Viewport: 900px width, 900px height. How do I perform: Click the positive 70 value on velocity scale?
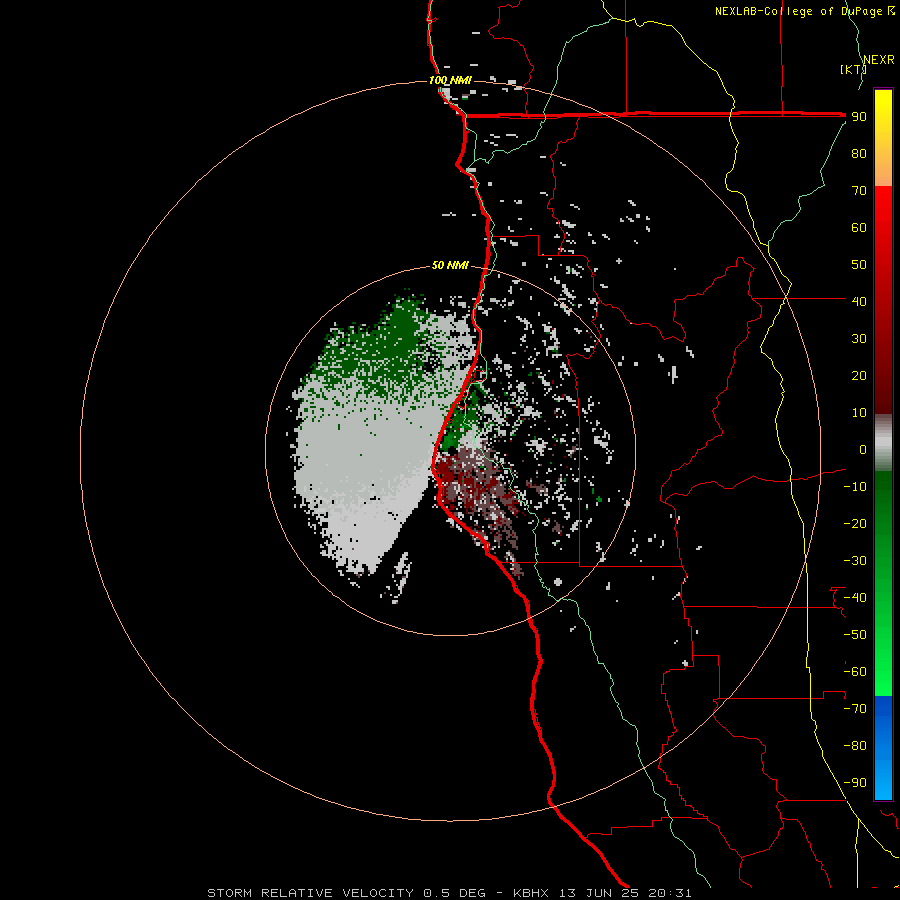click(859, 191)
